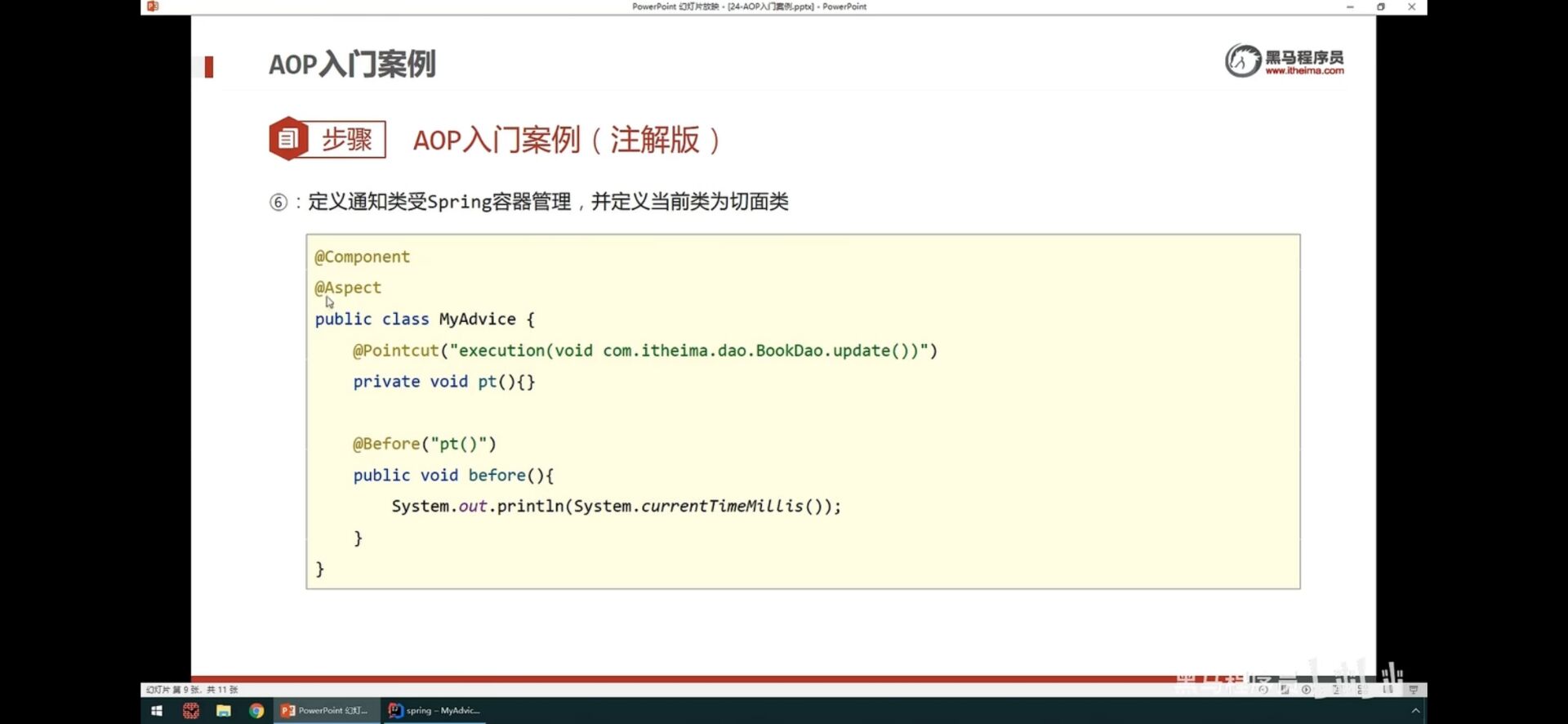The width and height of the screenshot is (1568, 724).
Task: Click the System.out.println code line
Action: [617, 506]
